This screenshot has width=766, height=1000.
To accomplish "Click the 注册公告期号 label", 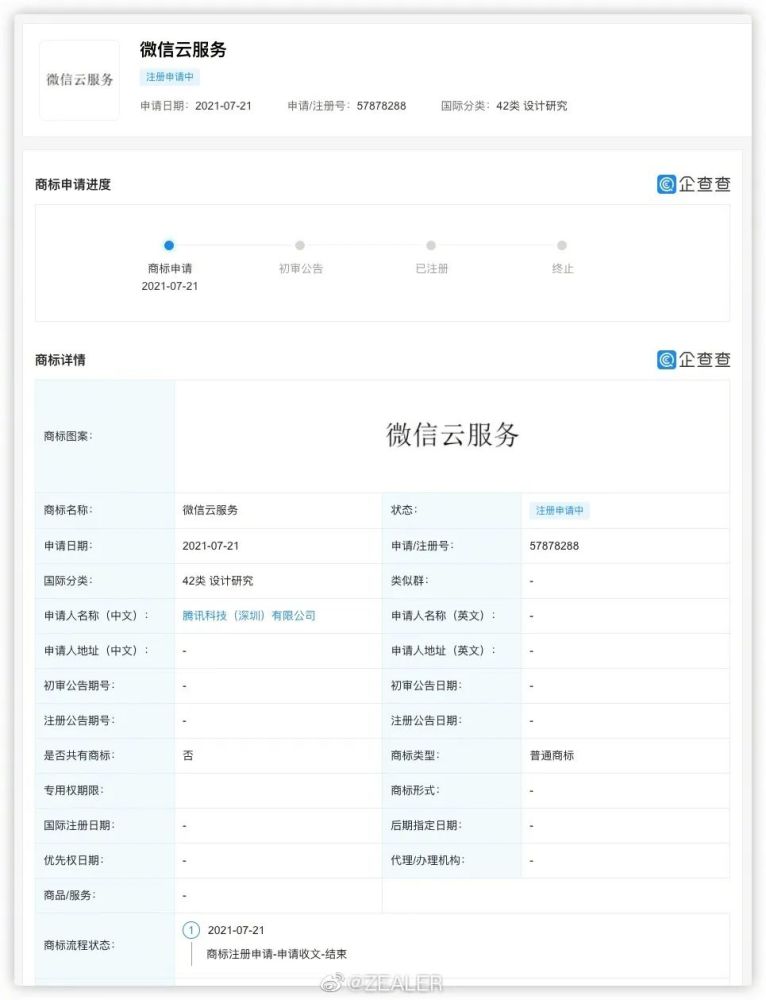I will (79, 721).
